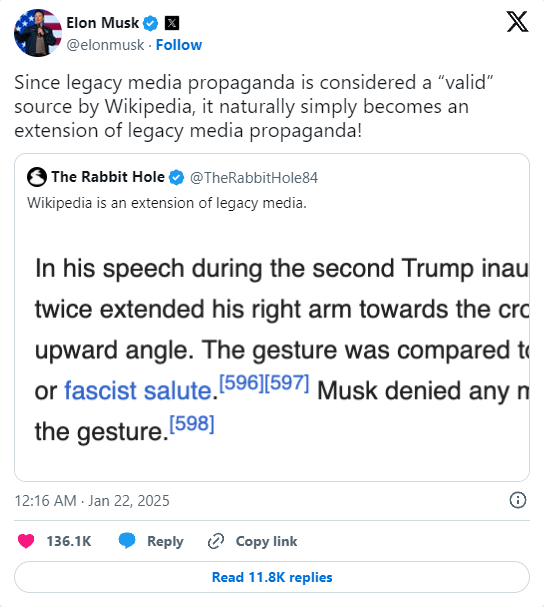Open The Rabbit Hole avatar icon
Viewport: 544px width, 607px height.
point(37,177)
